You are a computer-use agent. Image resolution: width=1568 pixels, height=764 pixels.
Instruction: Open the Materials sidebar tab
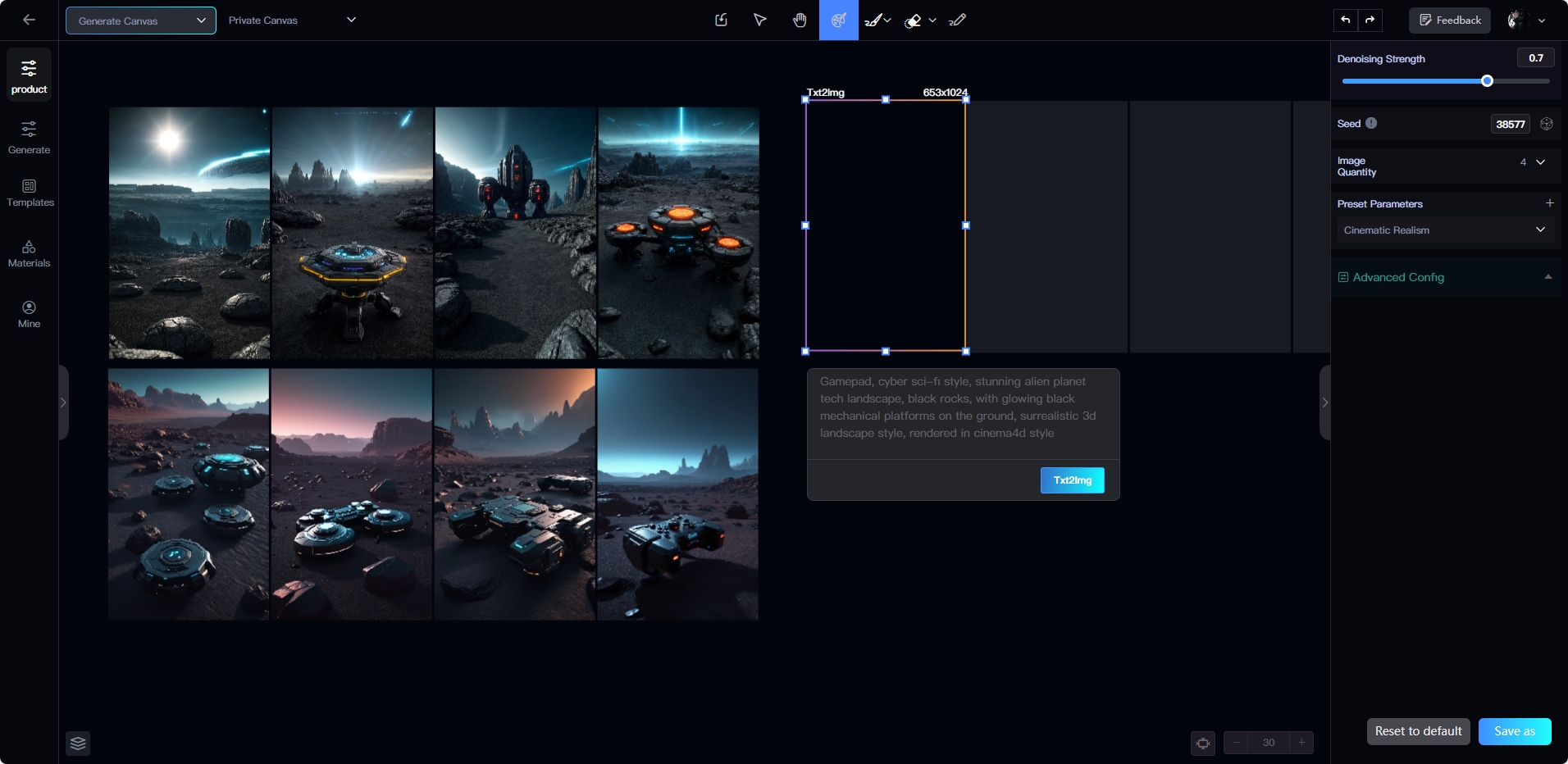pyautogui.click(x=30, y=254)
